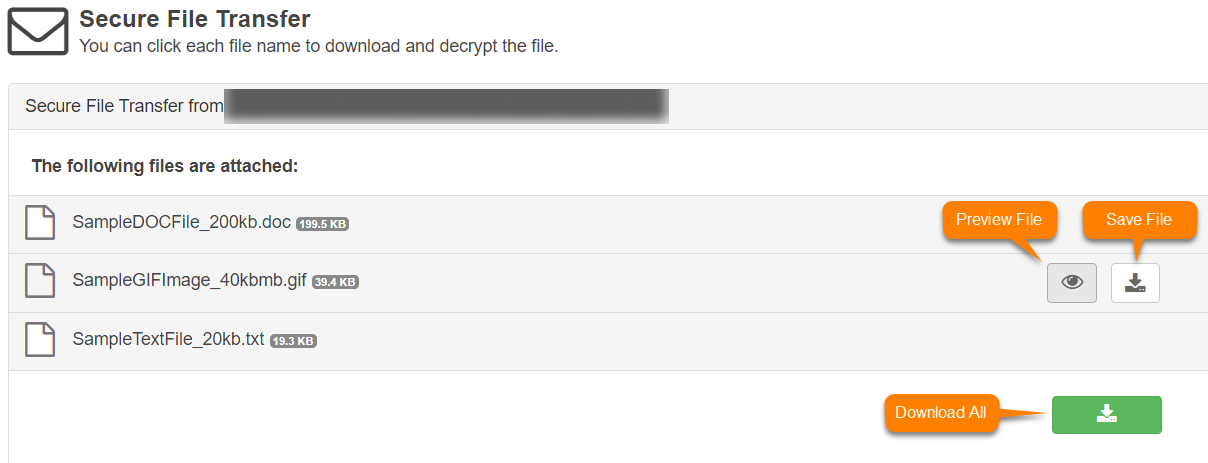Screen dimensions: 1208x463
Task: Click the document icon for SampleDOCFile_200kb.doc
Action: click(x=40, y=223)
